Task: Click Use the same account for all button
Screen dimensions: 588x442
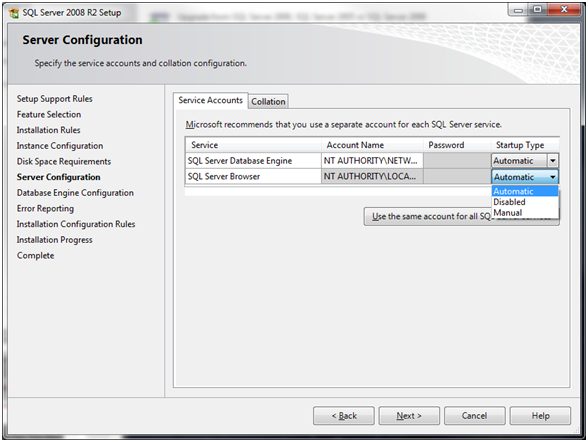Action: [461, 216]
